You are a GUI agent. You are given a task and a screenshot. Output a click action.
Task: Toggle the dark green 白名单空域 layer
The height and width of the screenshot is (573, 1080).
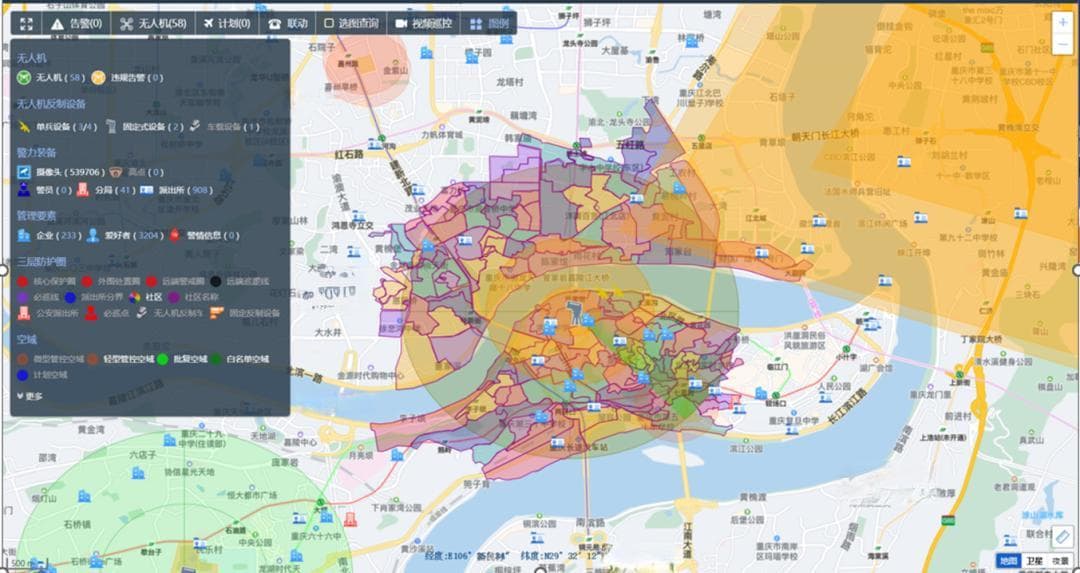239,359
